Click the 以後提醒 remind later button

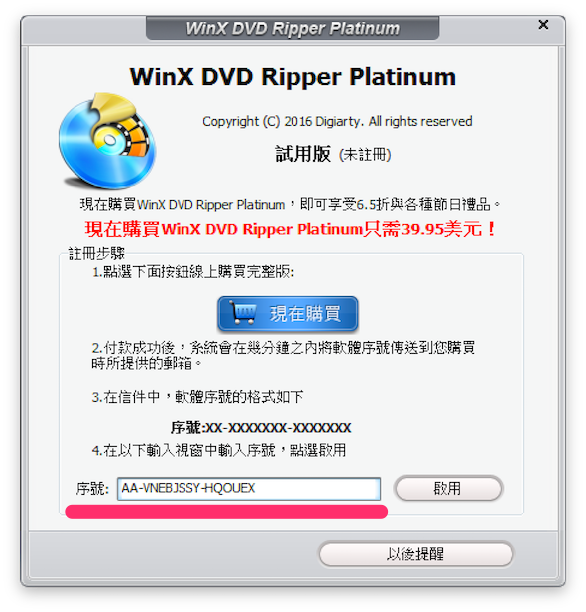tap(416, 553)
